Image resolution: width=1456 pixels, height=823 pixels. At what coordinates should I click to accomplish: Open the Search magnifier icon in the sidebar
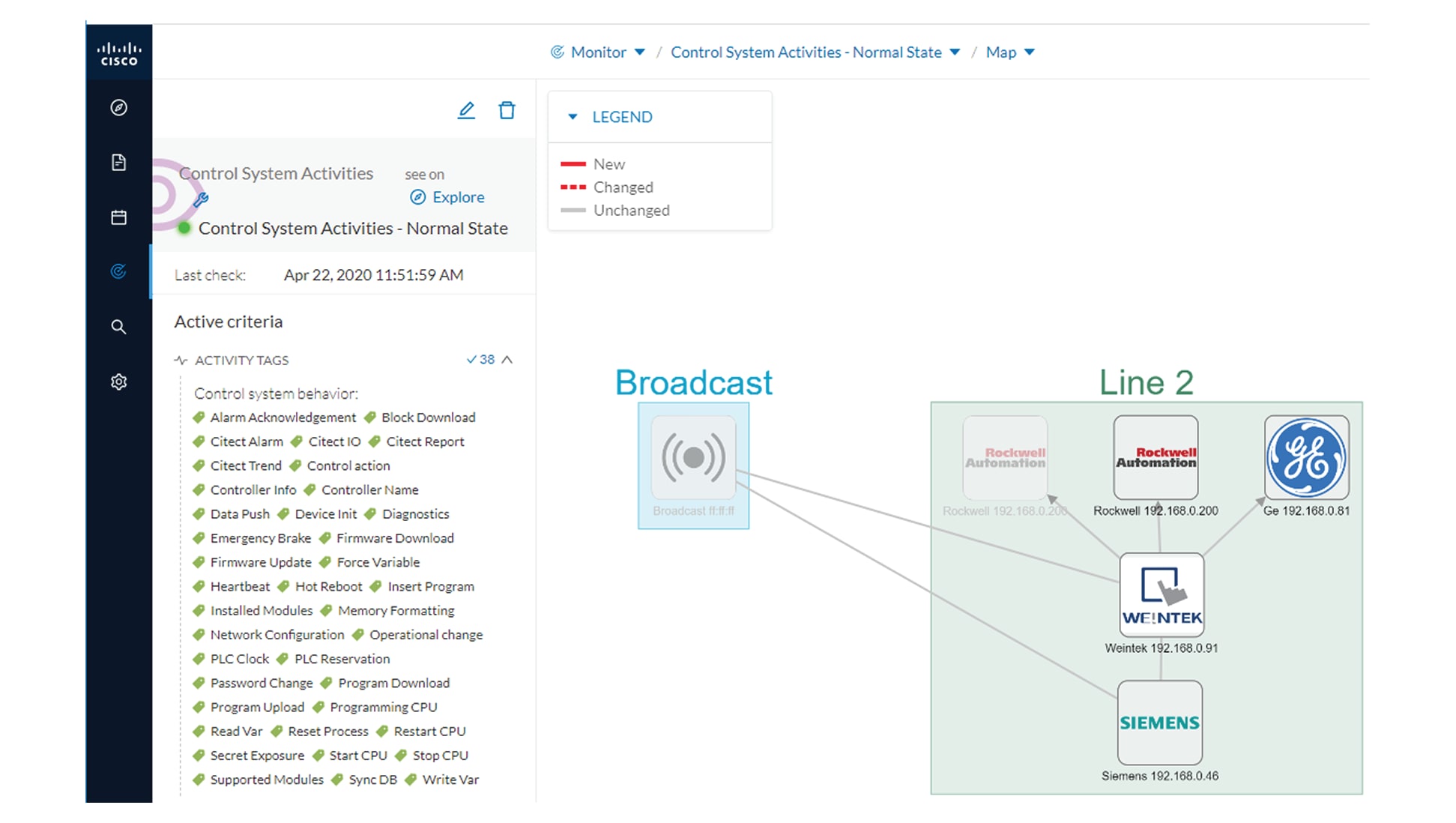pyautogui.click(x=118, y=327)
